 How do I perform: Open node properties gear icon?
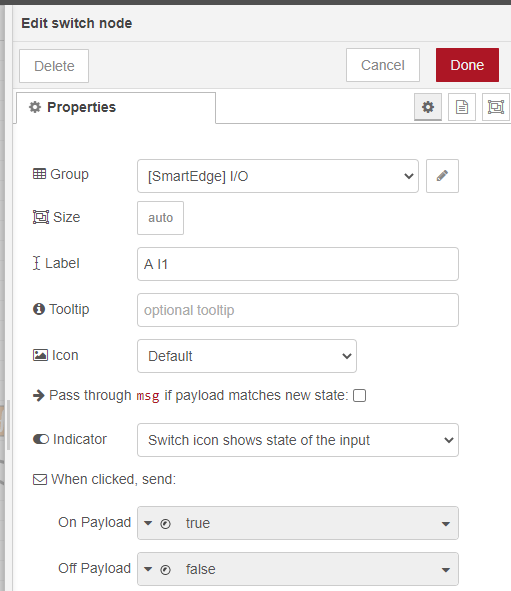point(428,107)
